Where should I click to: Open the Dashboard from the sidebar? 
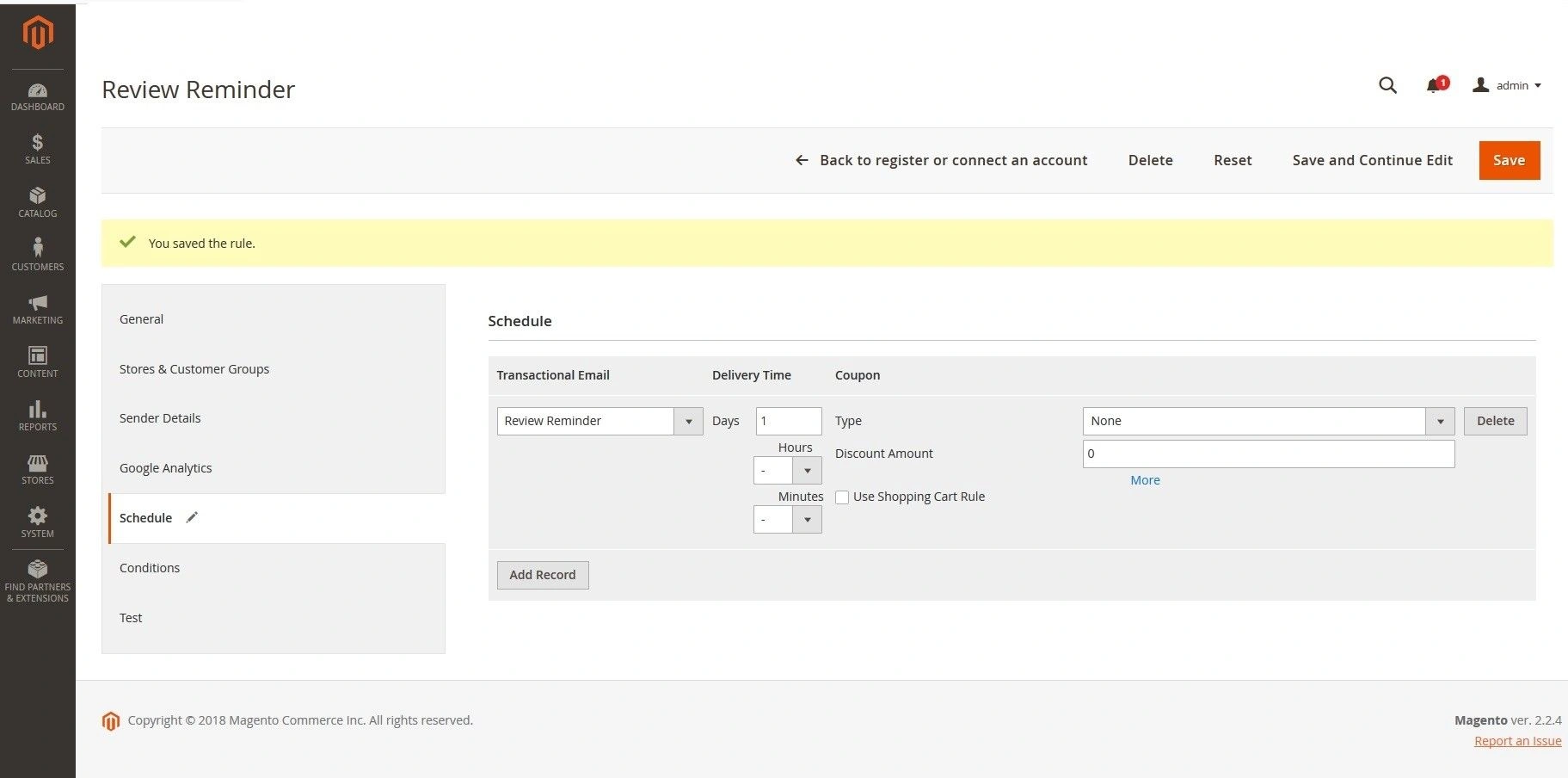click(x=37, y=96)
